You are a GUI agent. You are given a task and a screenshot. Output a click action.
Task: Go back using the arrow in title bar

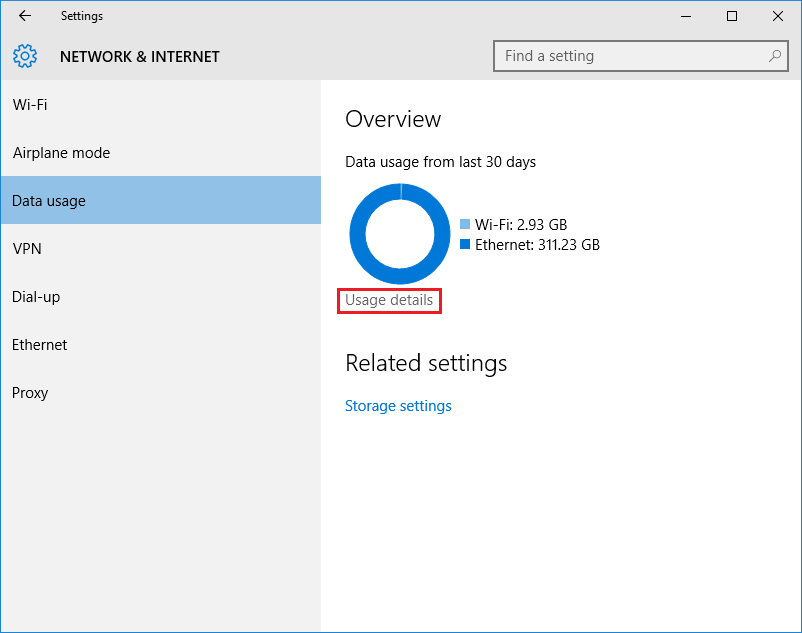pos(25,16)
